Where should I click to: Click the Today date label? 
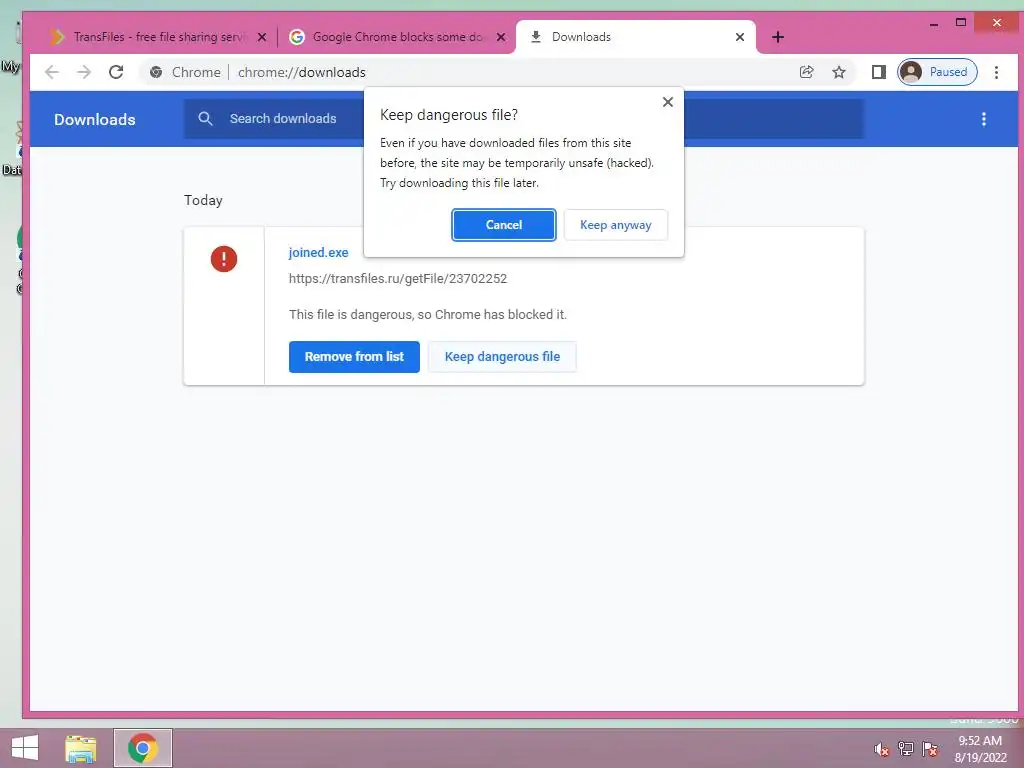[203, 200]
